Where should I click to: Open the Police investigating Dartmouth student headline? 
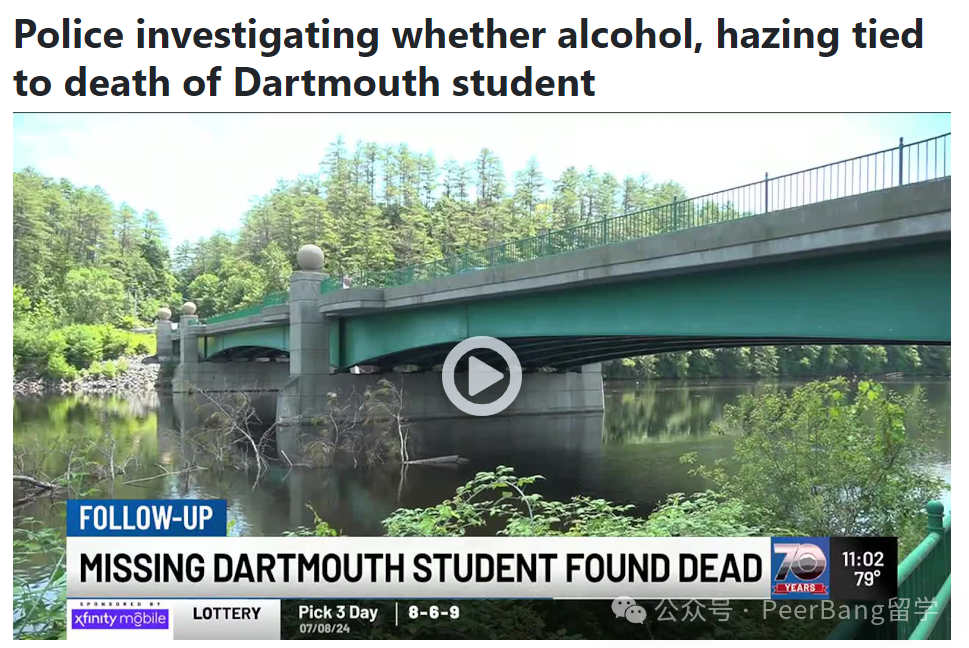pyautogui.click(x=468, y=58)
